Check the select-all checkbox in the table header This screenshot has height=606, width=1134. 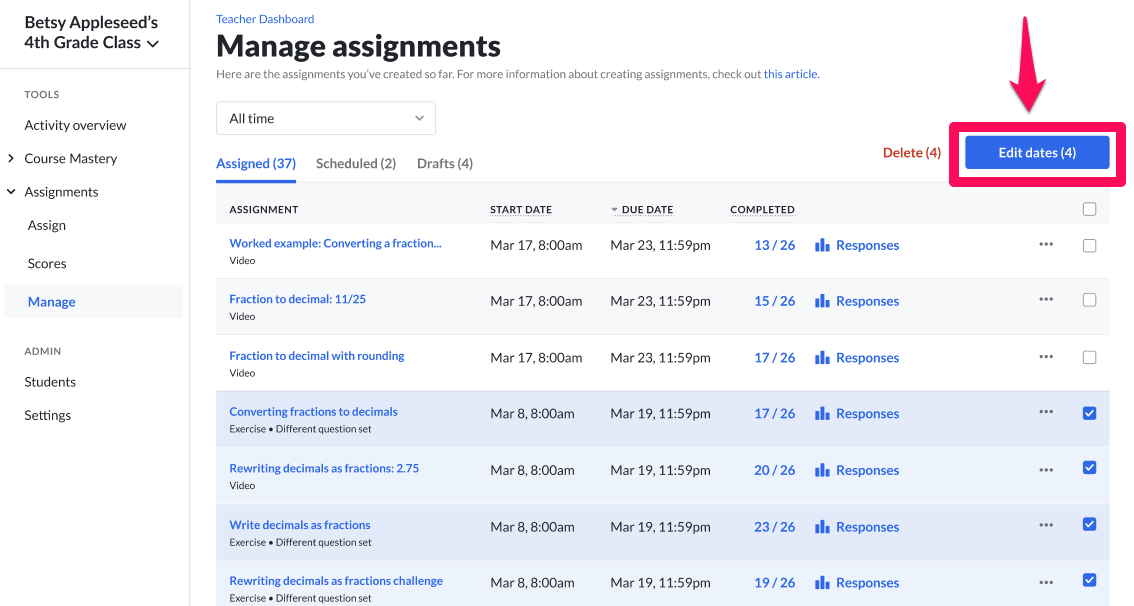click(1089, 209)
